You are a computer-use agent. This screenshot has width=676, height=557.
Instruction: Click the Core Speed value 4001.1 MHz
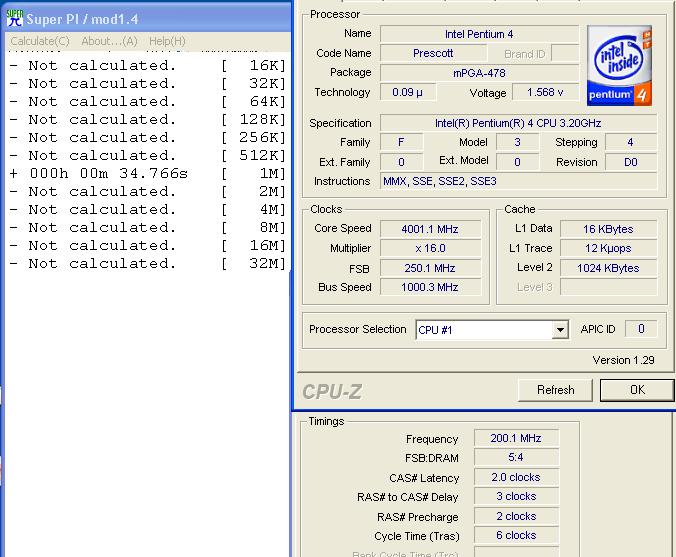[430, 229]
